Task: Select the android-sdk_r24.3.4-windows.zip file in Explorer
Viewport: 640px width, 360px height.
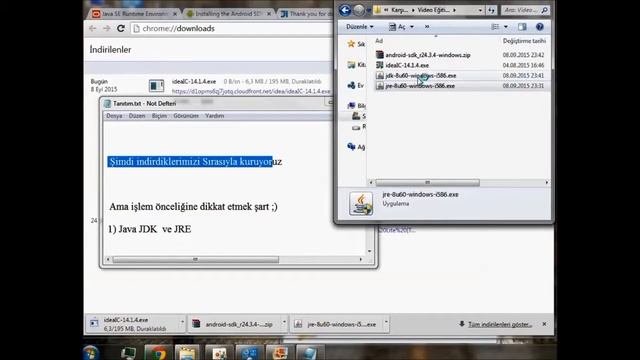Action: pos(427,55)
